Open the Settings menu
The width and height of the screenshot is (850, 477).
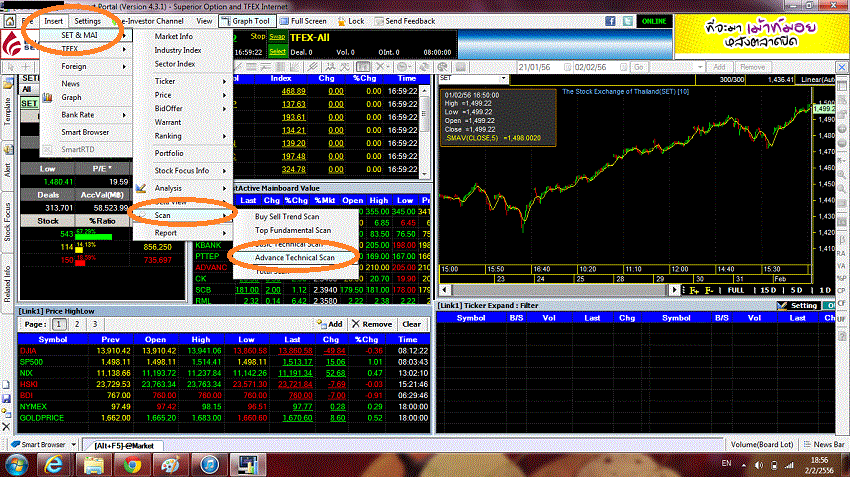pos(87,21)
